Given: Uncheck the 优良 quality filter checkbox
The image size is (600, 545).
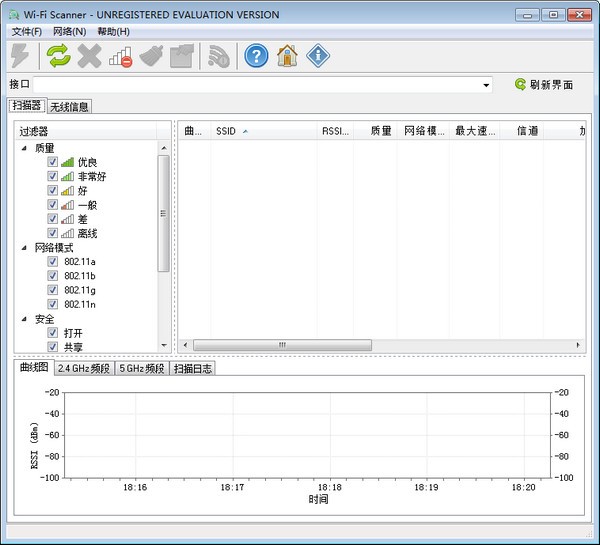Looking at the screenshot, I should [53, 162].
